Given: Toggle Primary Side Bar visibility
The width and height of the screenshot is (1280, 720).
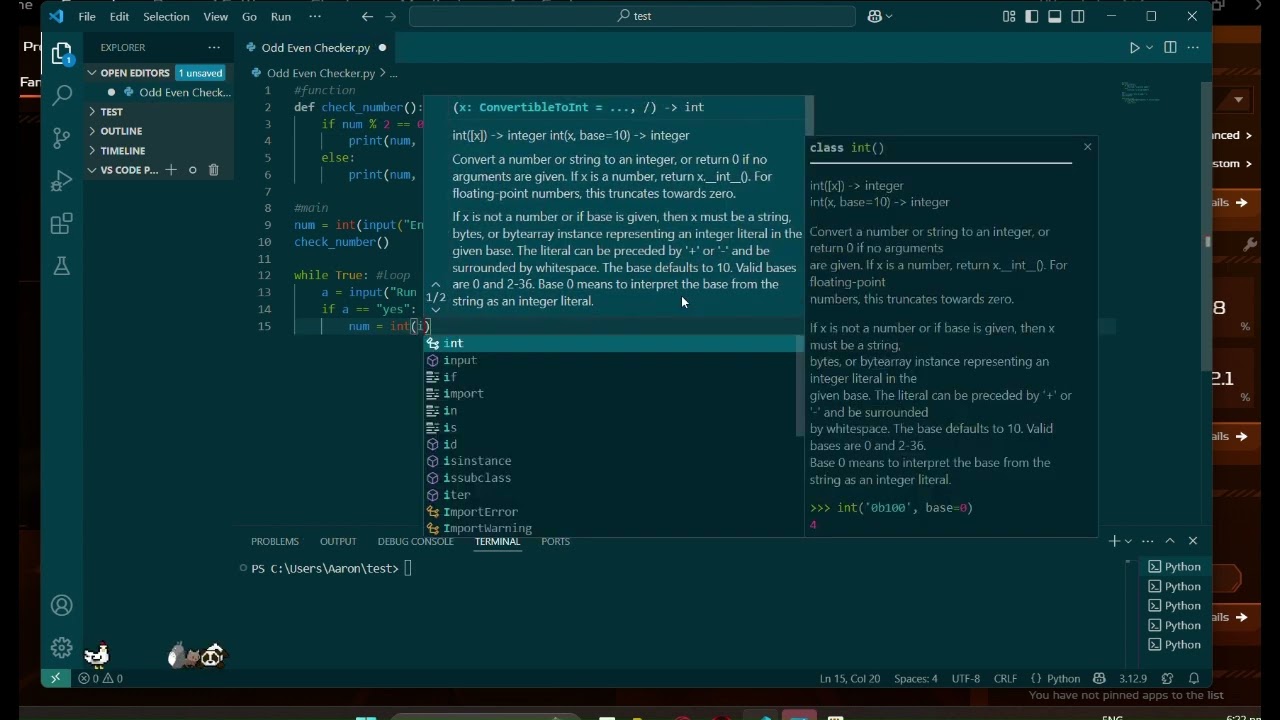Looking at the screenshot, I should 1031,16.
